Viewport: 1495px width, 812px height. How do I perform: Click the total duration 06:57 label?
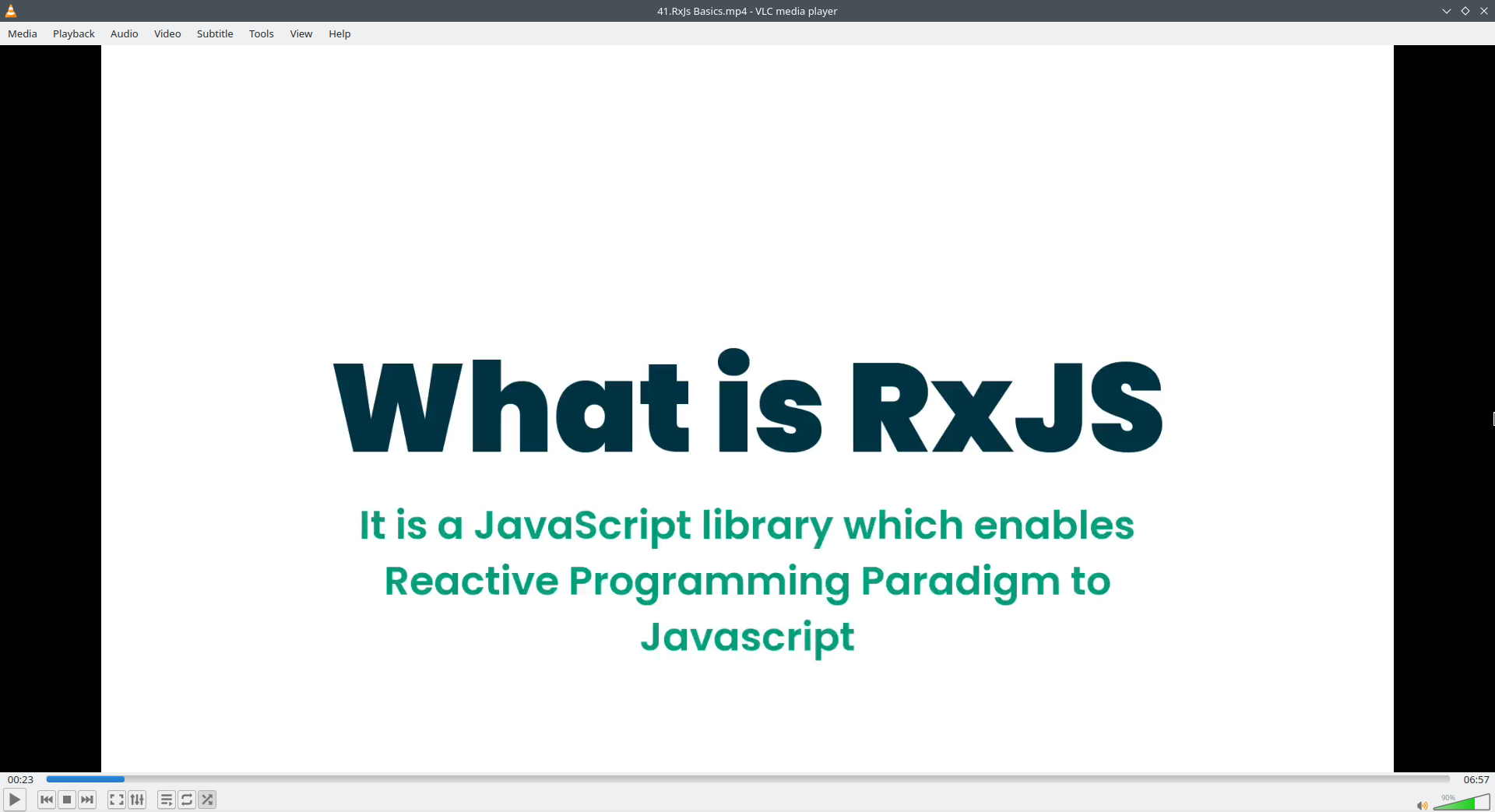(x=1476, y=779)
